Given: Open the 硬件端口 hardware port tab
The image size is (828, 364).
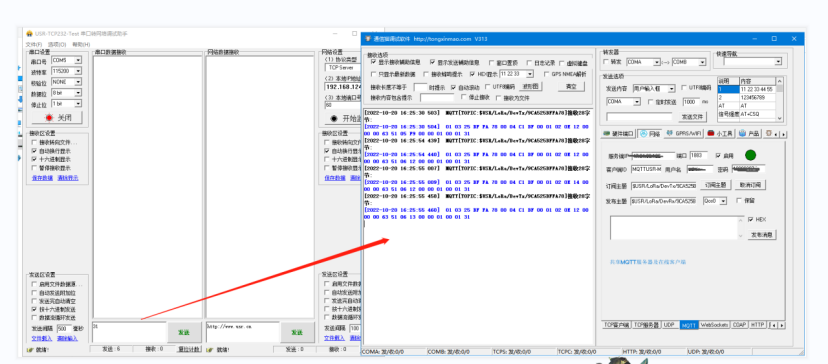Looking at the screenshot, I should (x=618, y=134).
